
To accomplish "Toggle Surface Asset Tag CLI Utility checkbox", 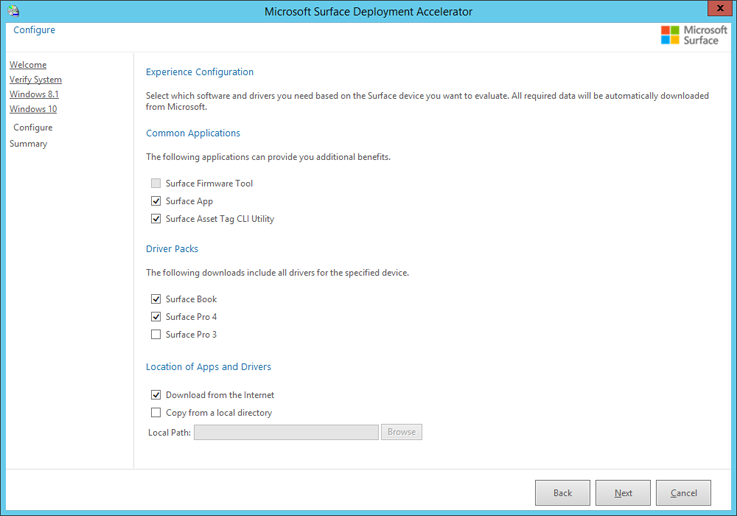I will pyautogui.click(x=156, y=219).
